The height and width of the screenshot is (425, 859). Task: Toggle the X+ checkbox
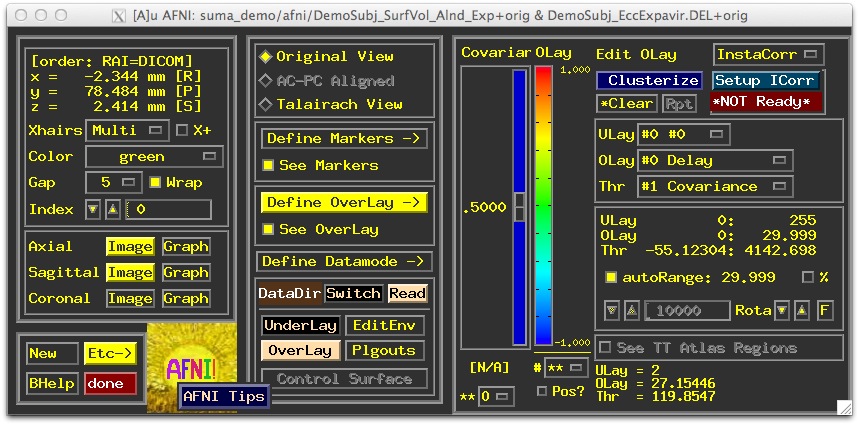[182, 131]
